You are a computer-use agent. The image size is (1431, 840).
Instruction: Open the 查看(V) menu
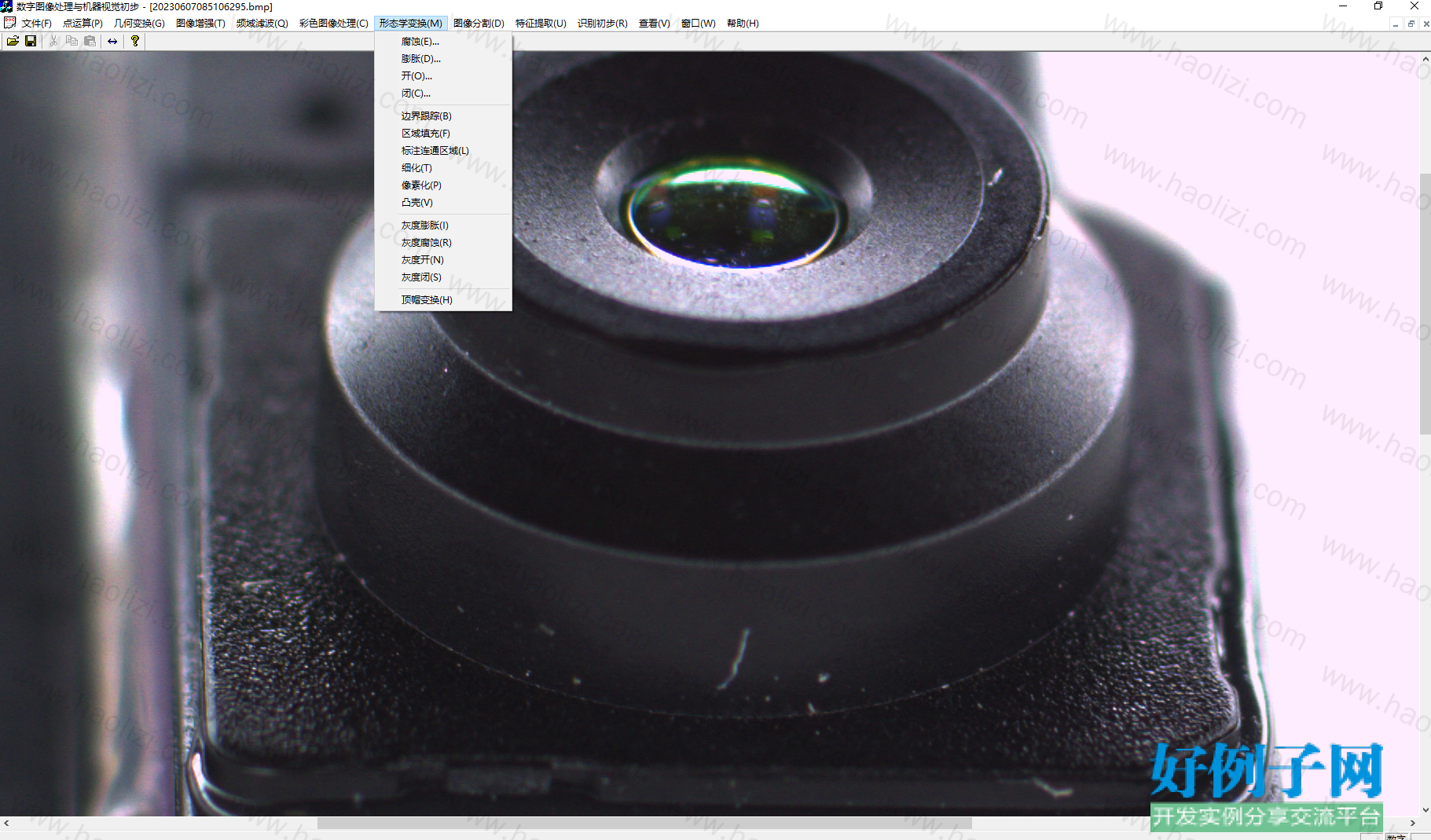click(x=655, y=23)
